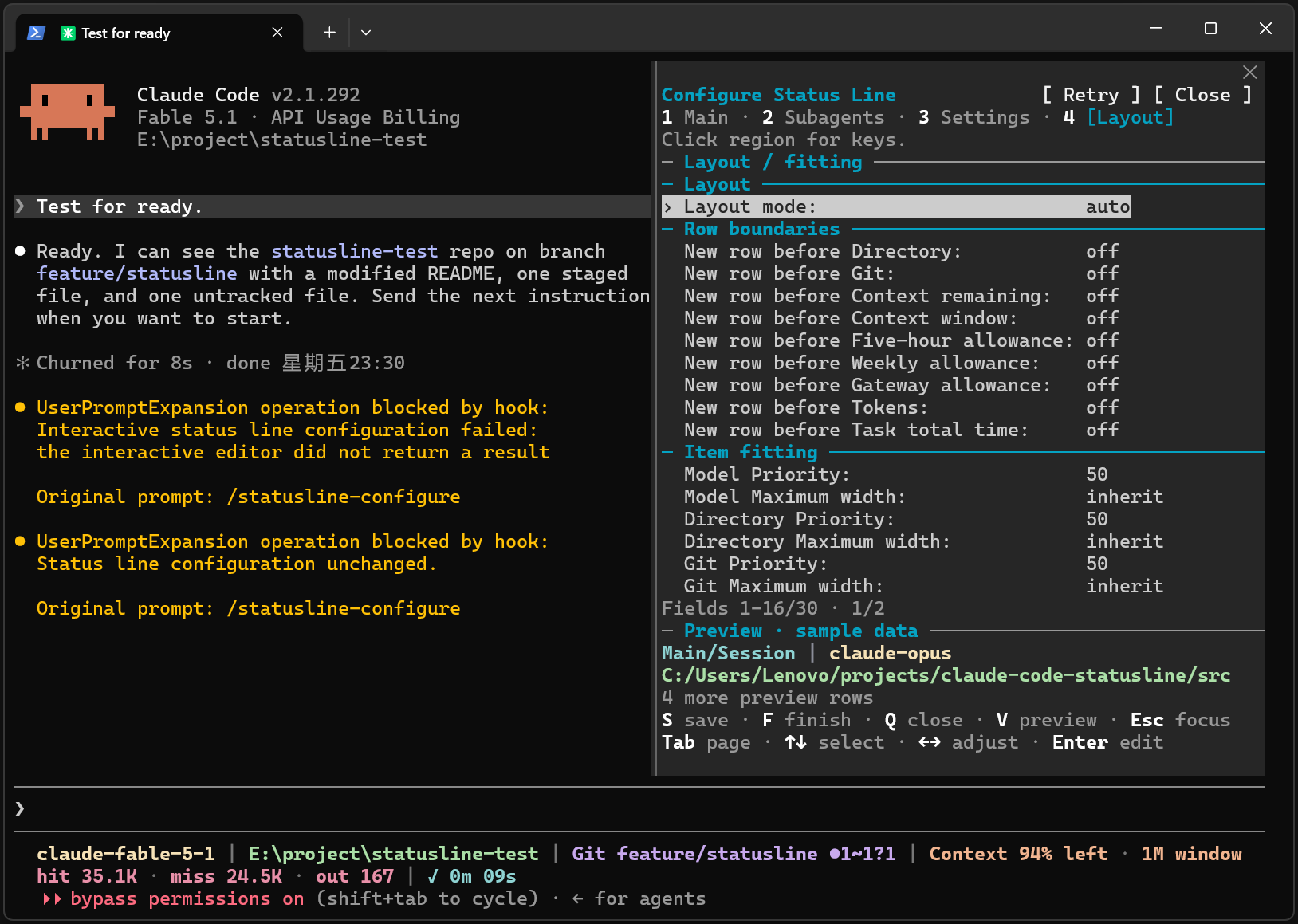1298x924 pixels.
Task: Select the 'Layout mode: auto' row
Action: point(896,206)
